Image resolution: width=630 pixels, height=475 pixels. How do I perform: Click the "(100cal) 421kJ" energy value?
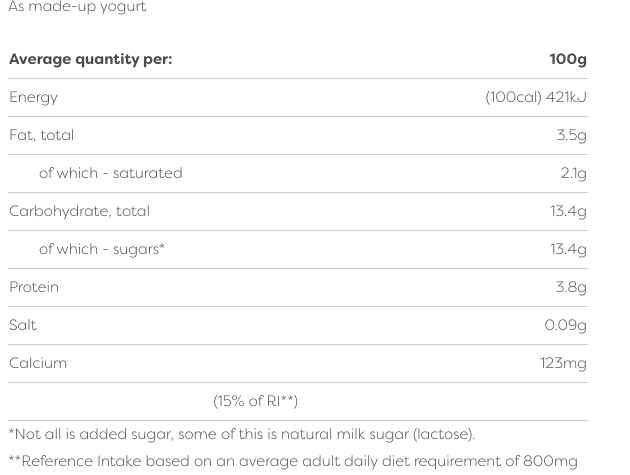[535, 97]
